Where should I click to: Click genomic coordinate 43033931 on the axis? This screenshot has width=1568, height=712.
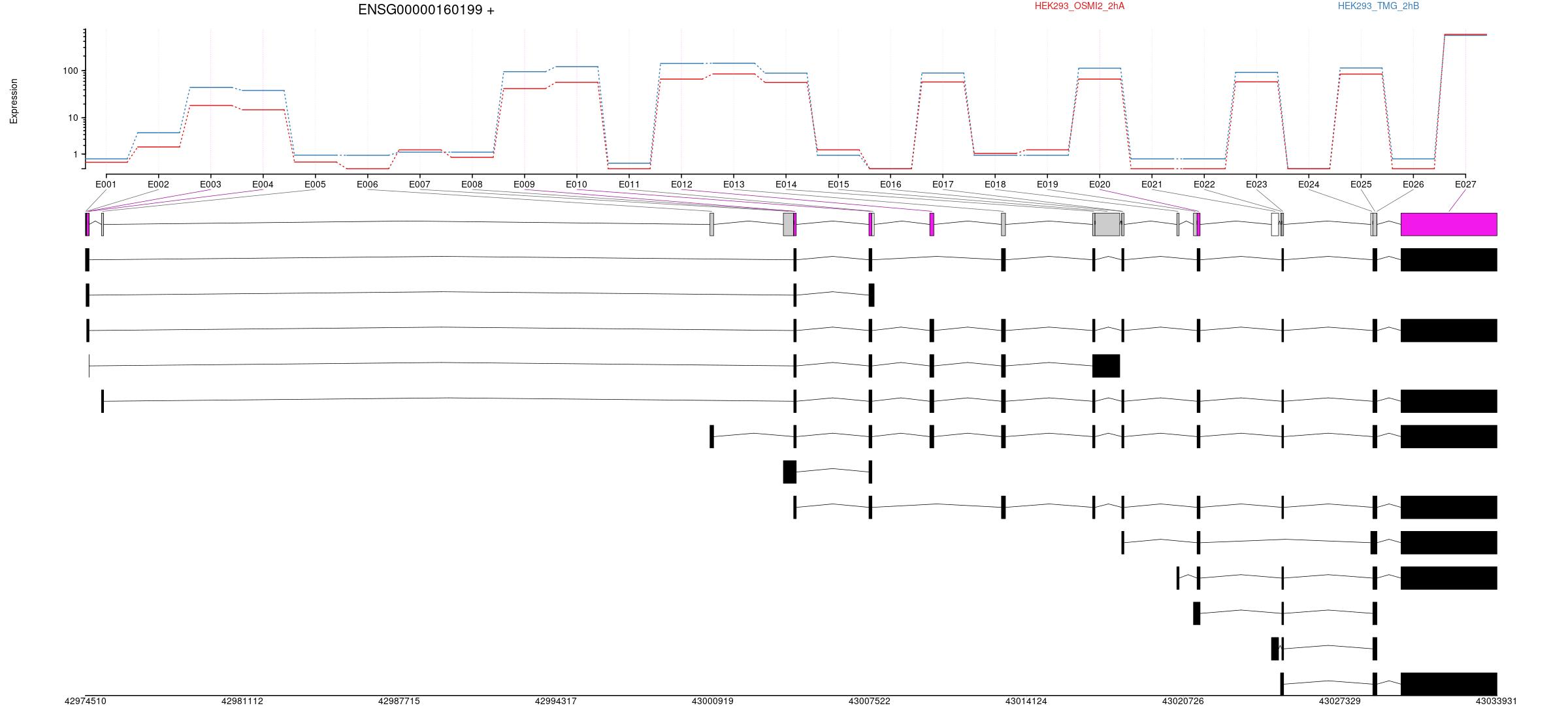pyautogui.click(x=1497, y=701)
